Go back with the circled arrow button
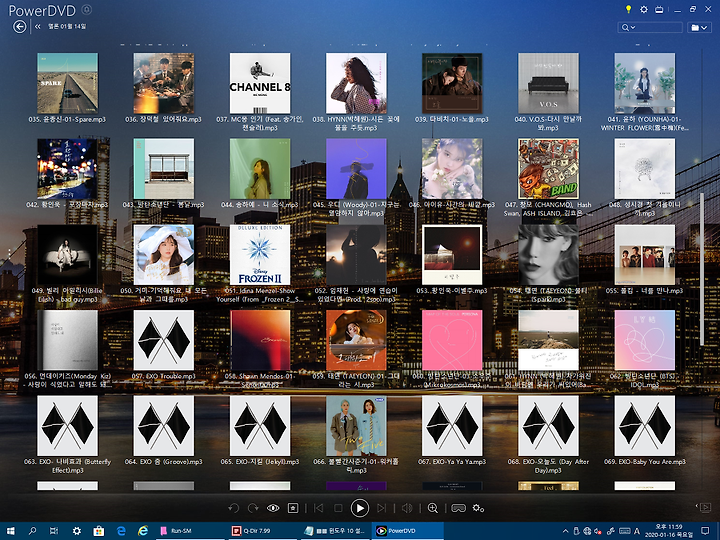720x540 pixels. (x=20, y=27)
